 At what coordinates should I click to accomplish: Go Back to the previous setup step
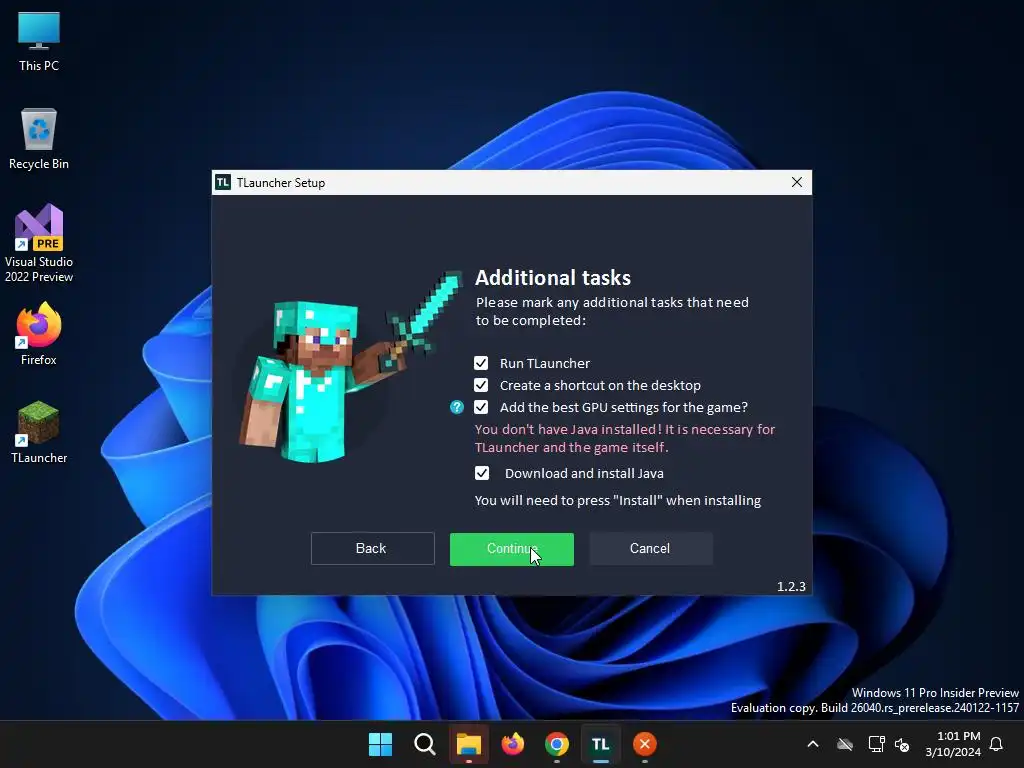click(x=372, y=549)
